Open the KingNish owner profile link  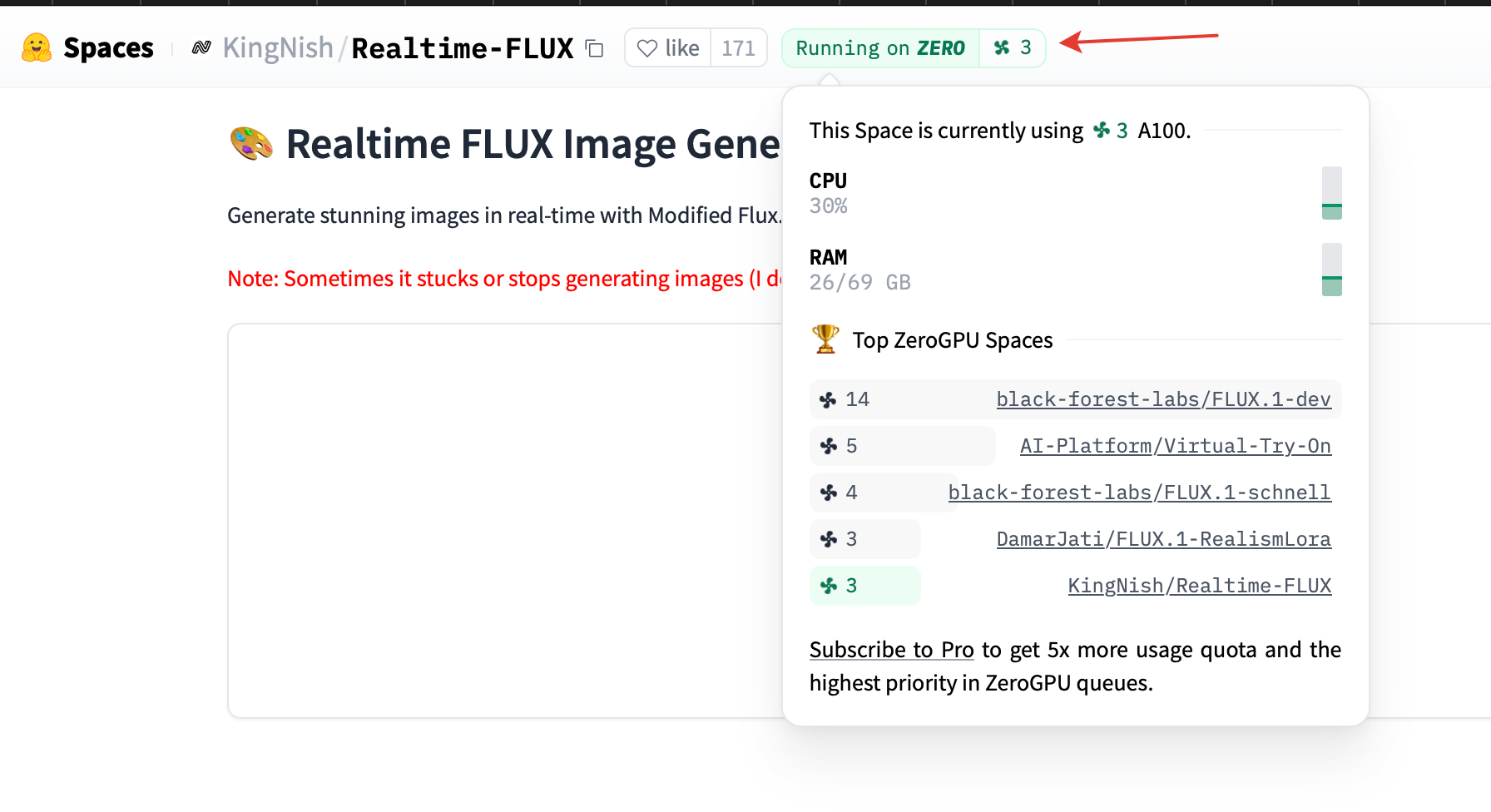(278, 48)
